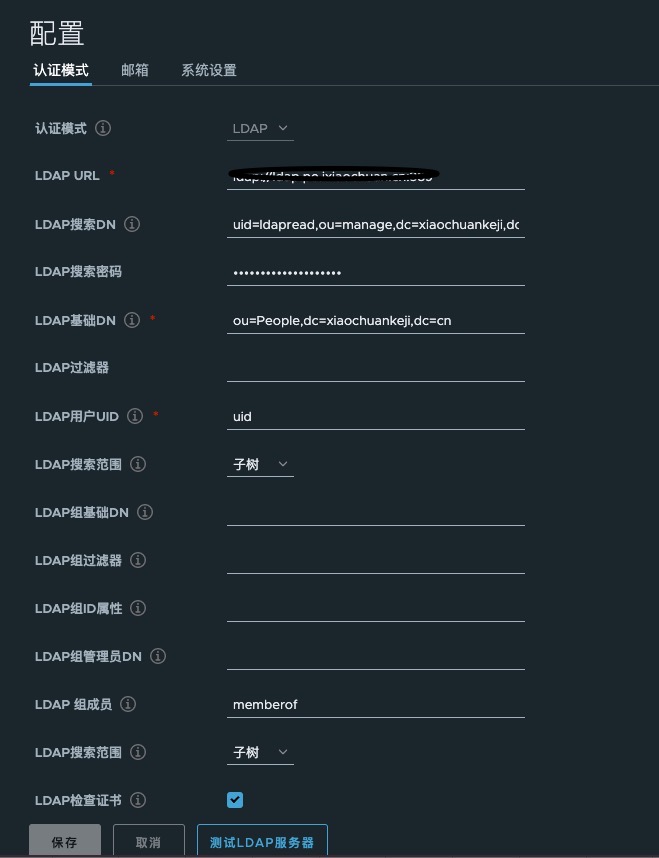Click info icon next to 认证模式 label

(x=103, y=128)
